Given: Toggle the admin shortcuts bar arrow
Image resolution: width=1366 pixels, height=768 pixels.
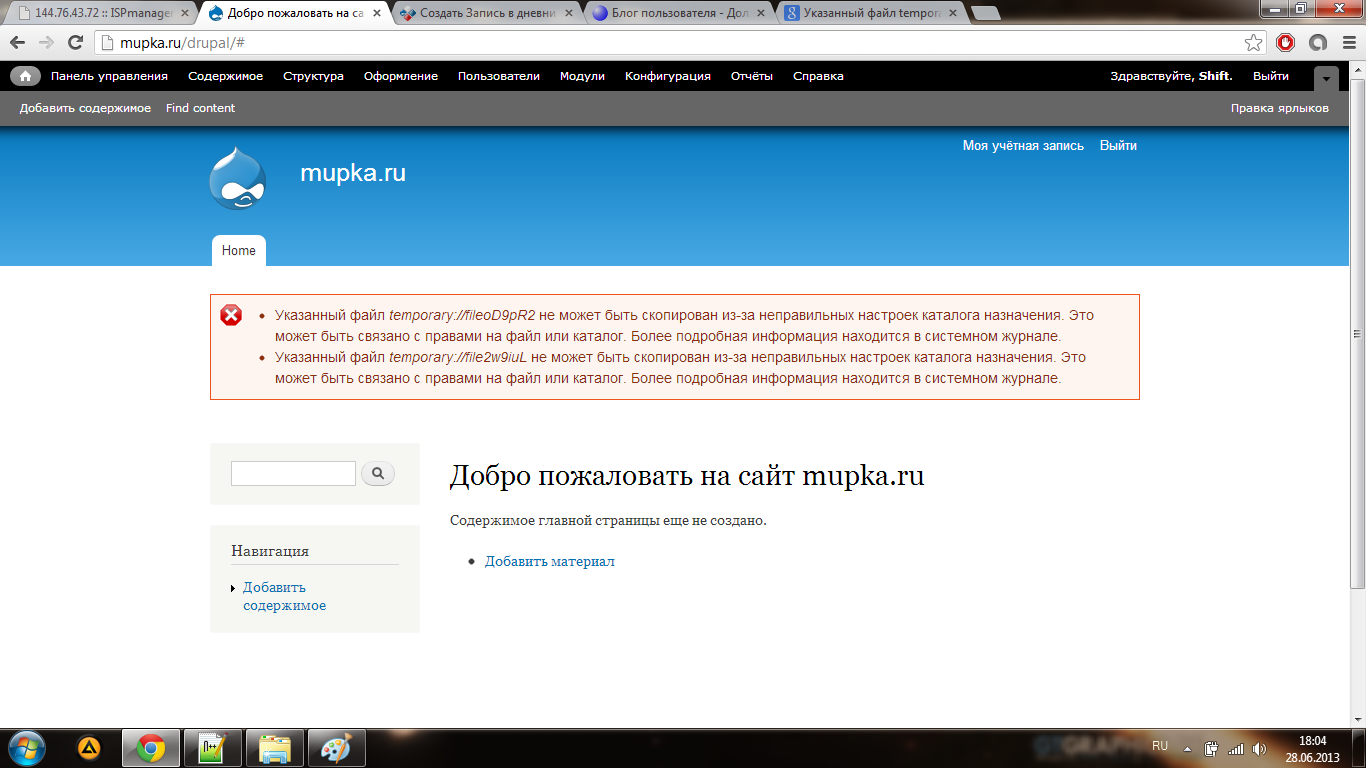Looking at the screenshot, I should click(1326, 78).
